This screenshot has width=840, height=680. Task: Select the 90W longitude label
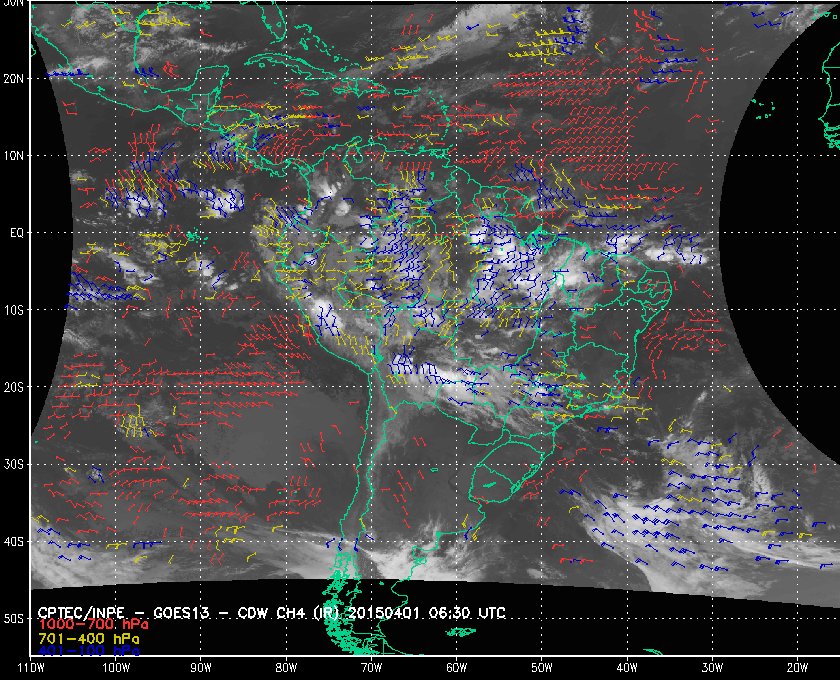tap(201, 668)
